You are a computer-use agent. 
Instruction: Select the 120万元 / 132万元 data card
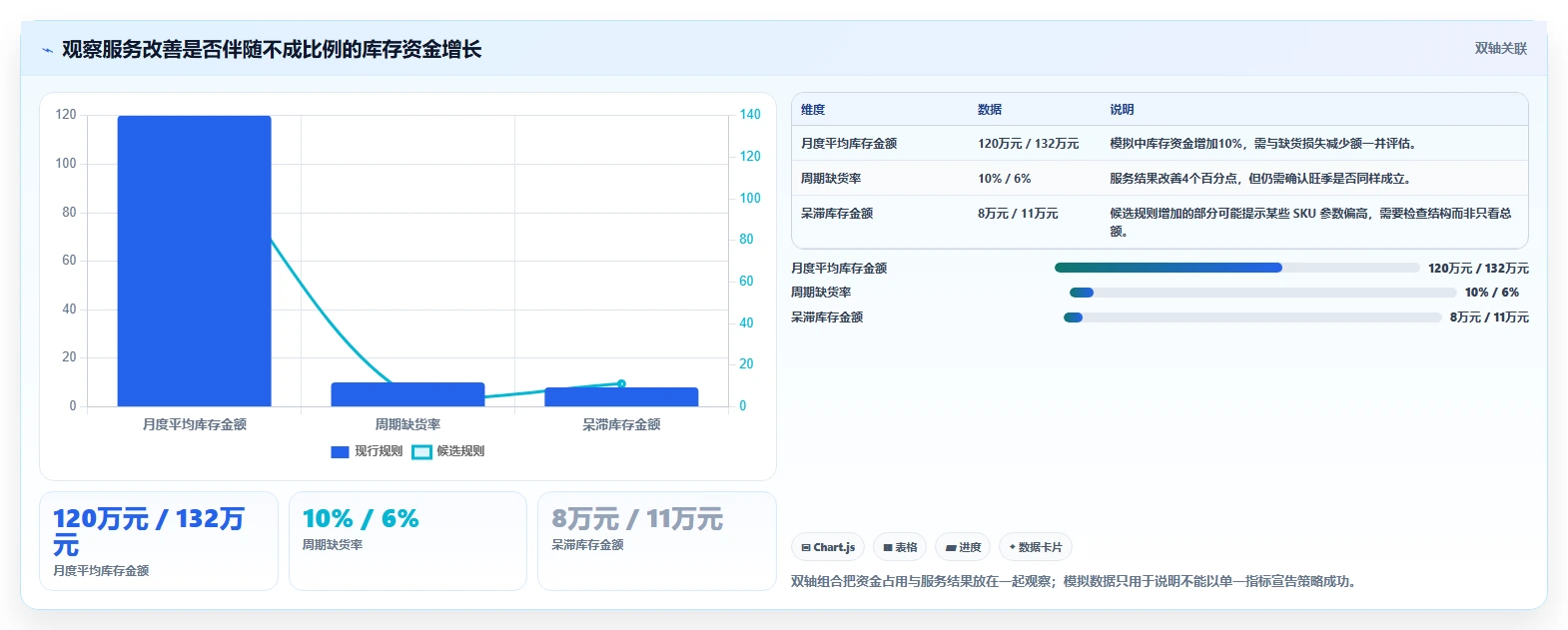159,541
